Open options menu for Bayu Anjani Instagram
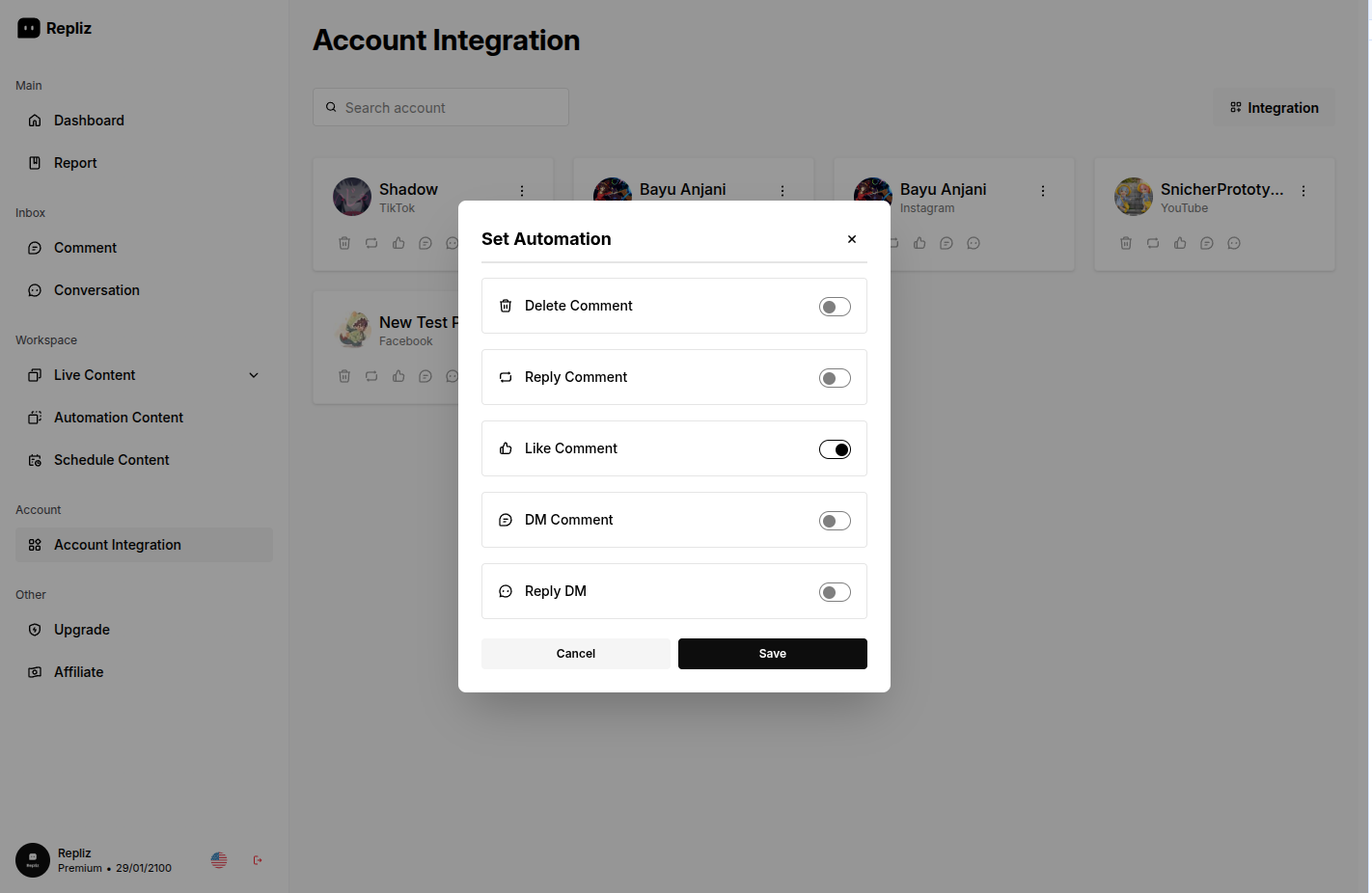Viewport: 1372px width, 893px height. (1043, 191)
